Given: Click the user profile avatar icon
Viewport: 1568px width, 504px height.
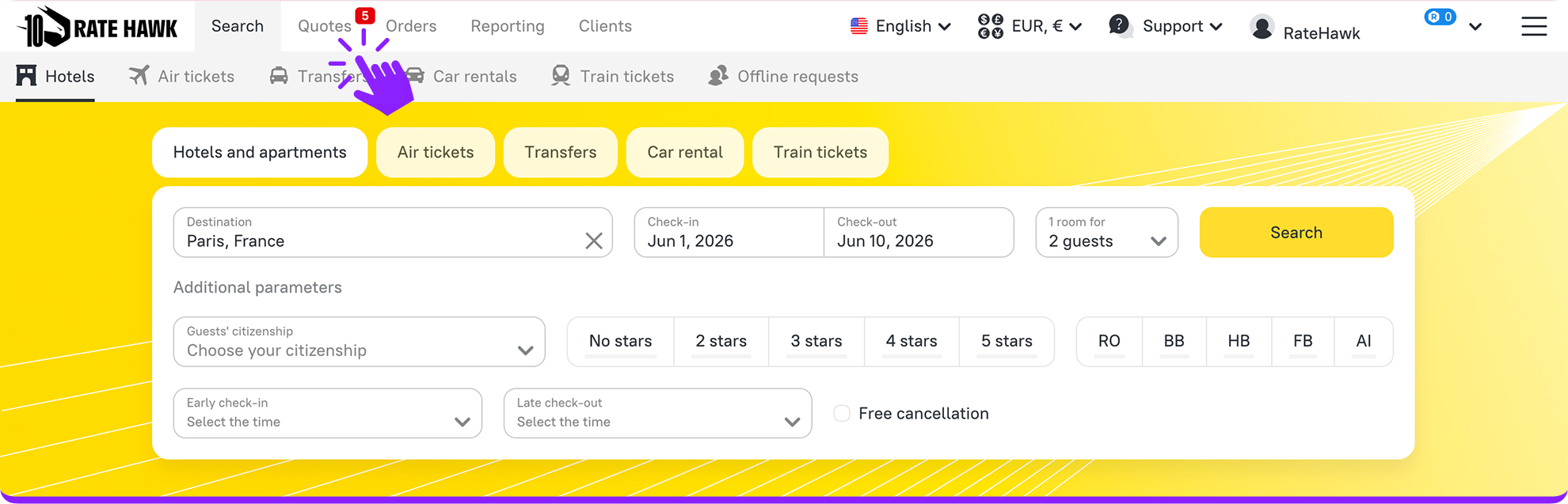Looking at the screenshot, I should click(1262, 27).
